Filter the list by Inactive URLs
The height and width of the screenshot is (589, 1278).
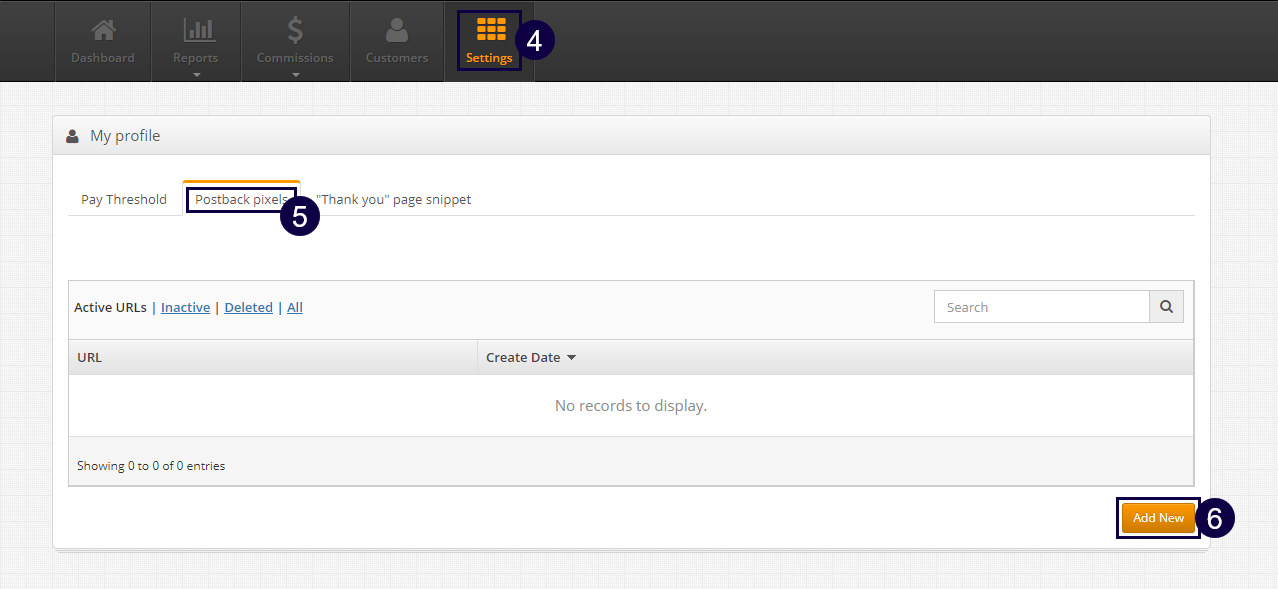tap(185, 307)
